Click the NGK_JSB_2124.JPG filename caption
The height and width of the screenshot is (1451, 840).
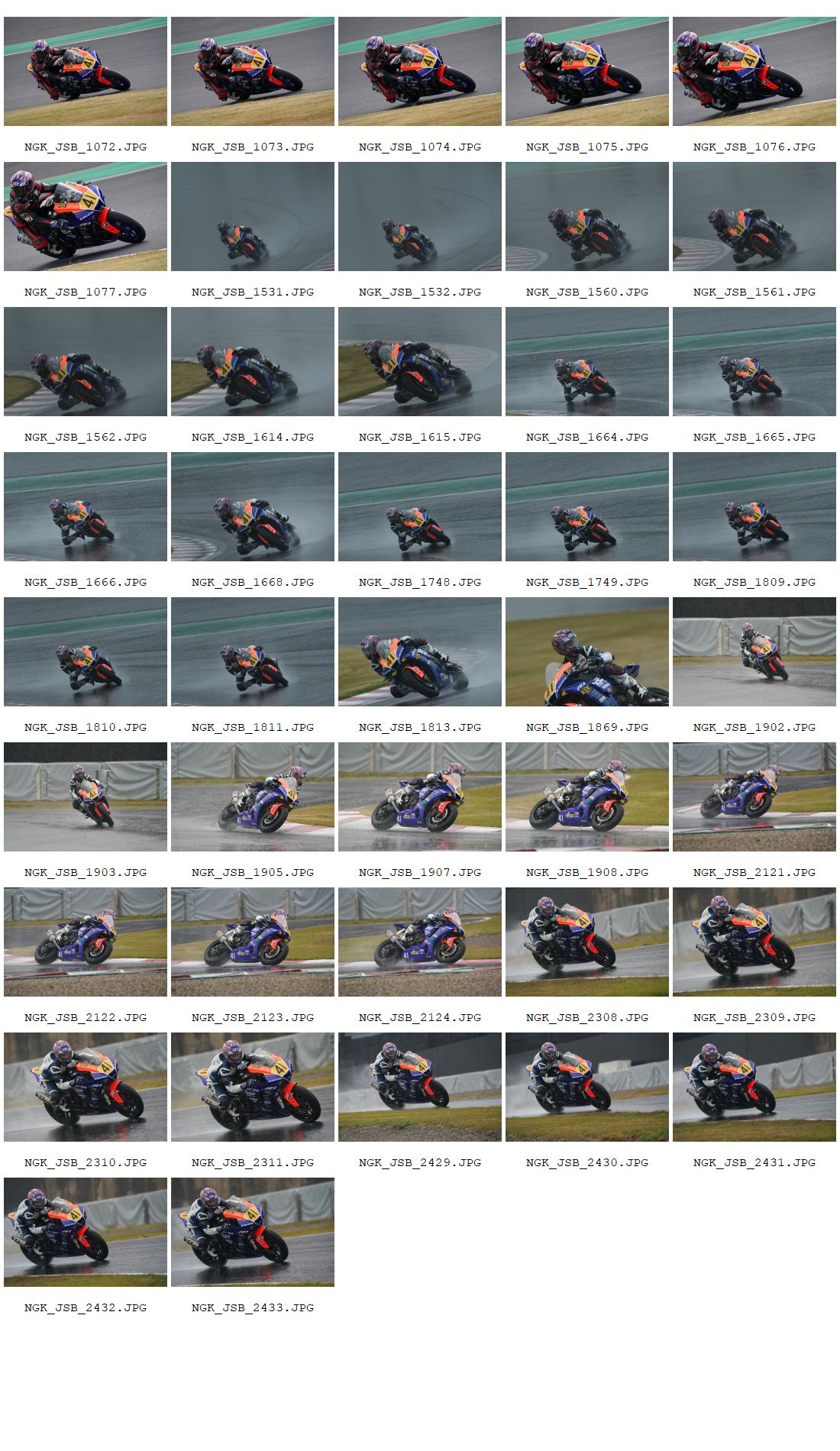(420, 1017)
